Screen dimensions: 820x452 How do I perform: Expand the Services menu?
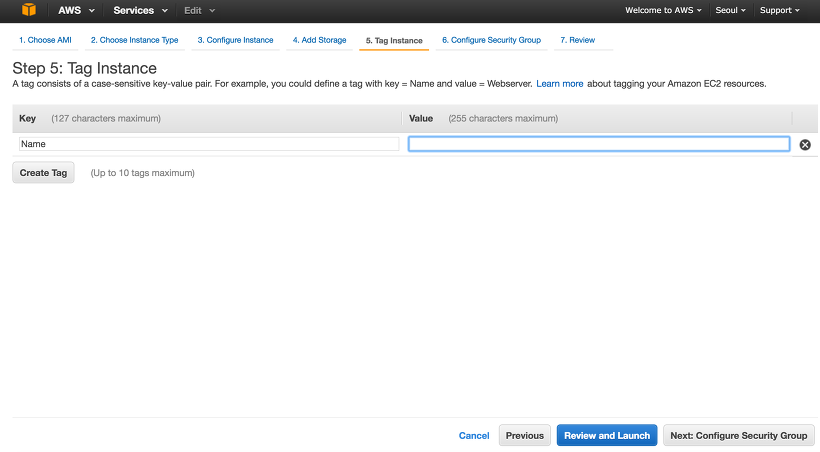(140, 10)
